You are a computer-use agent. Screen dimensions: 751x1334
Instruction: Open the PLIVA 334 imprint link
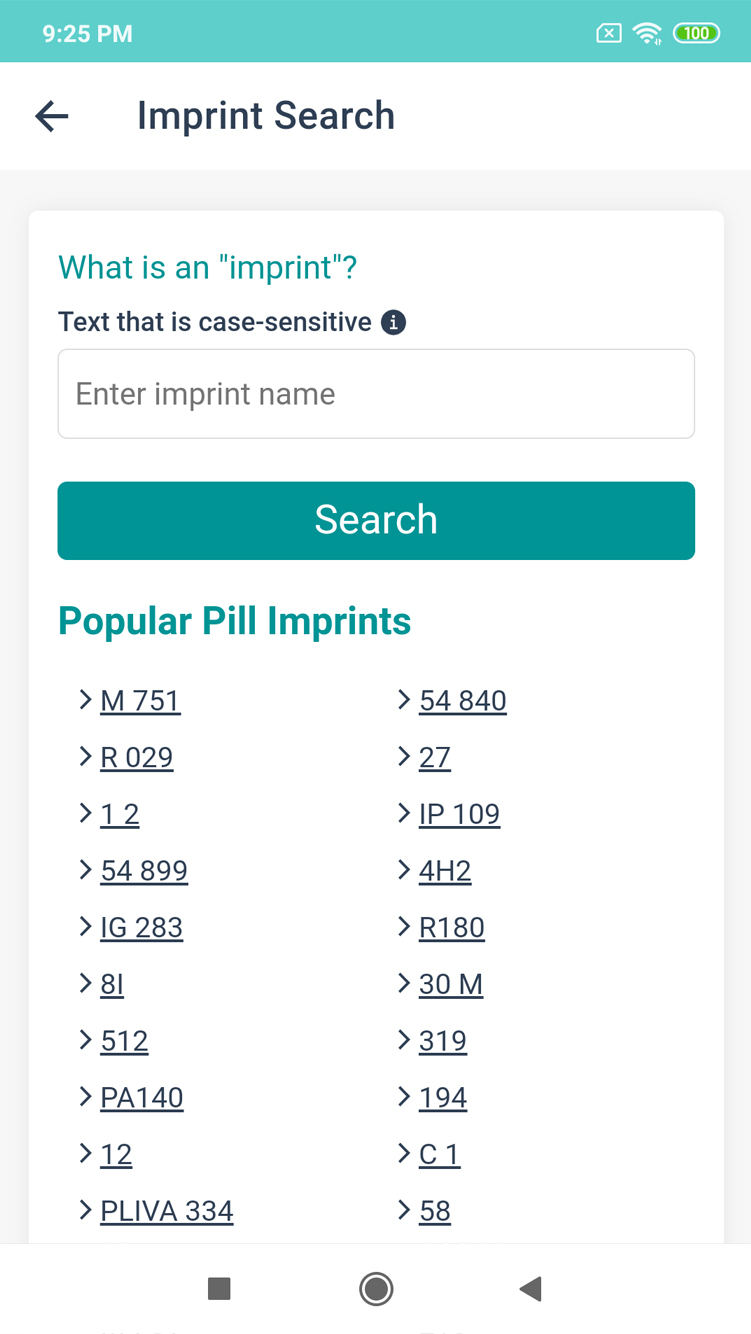167,1212
